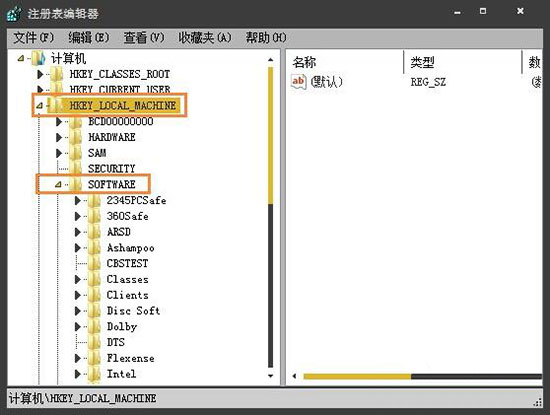Click the tree pane vertical scrollbar thumb

coord(270,135)
